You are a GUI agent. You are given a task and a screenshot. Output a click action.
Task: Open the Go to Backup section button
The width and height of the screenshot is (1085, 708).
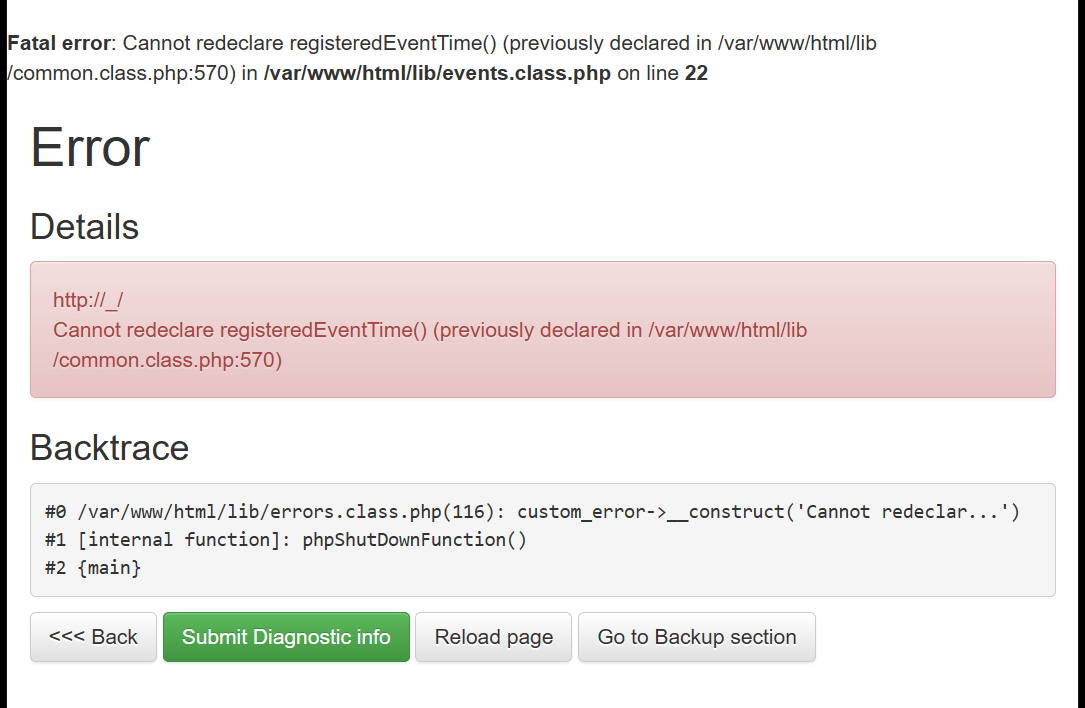697,637
